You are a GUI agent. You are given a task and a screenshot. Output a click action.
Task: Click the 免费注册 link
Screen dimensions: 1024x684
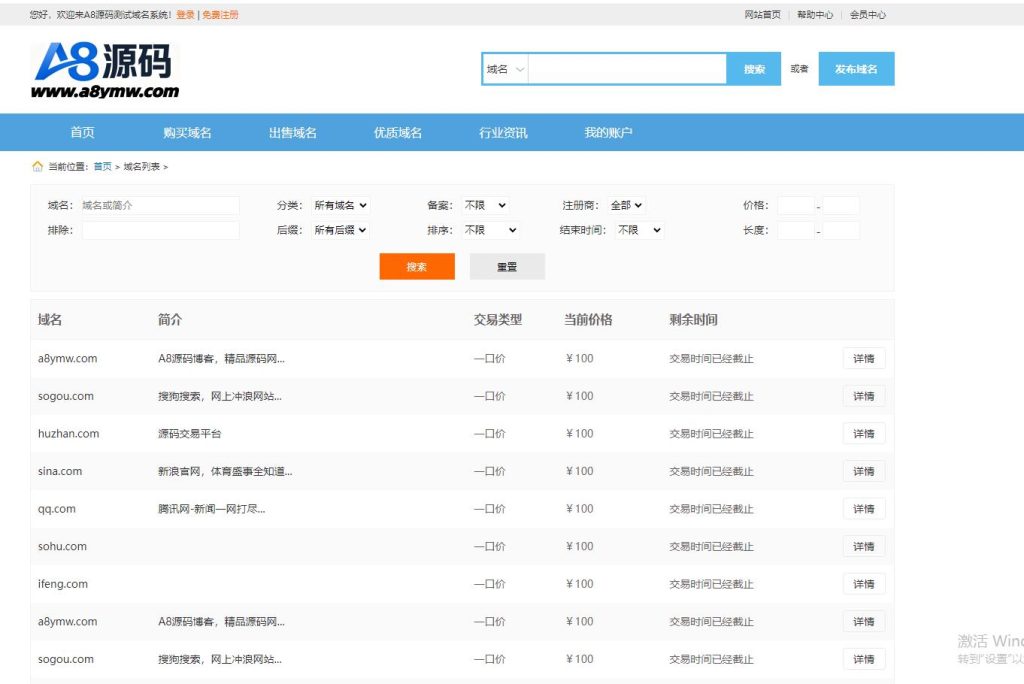pos(220,14)
